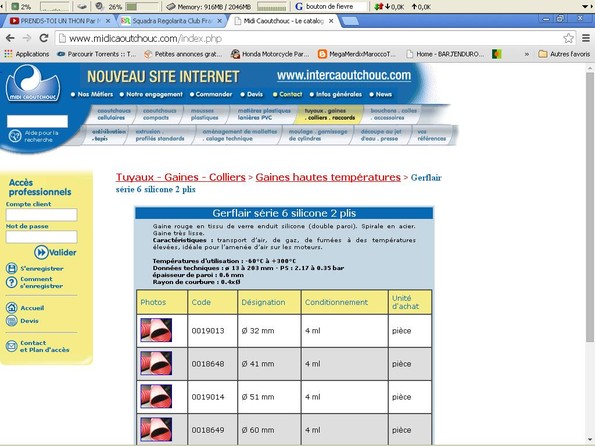
Task: Click the page vertical scrollbar
Action: [589, 207]
